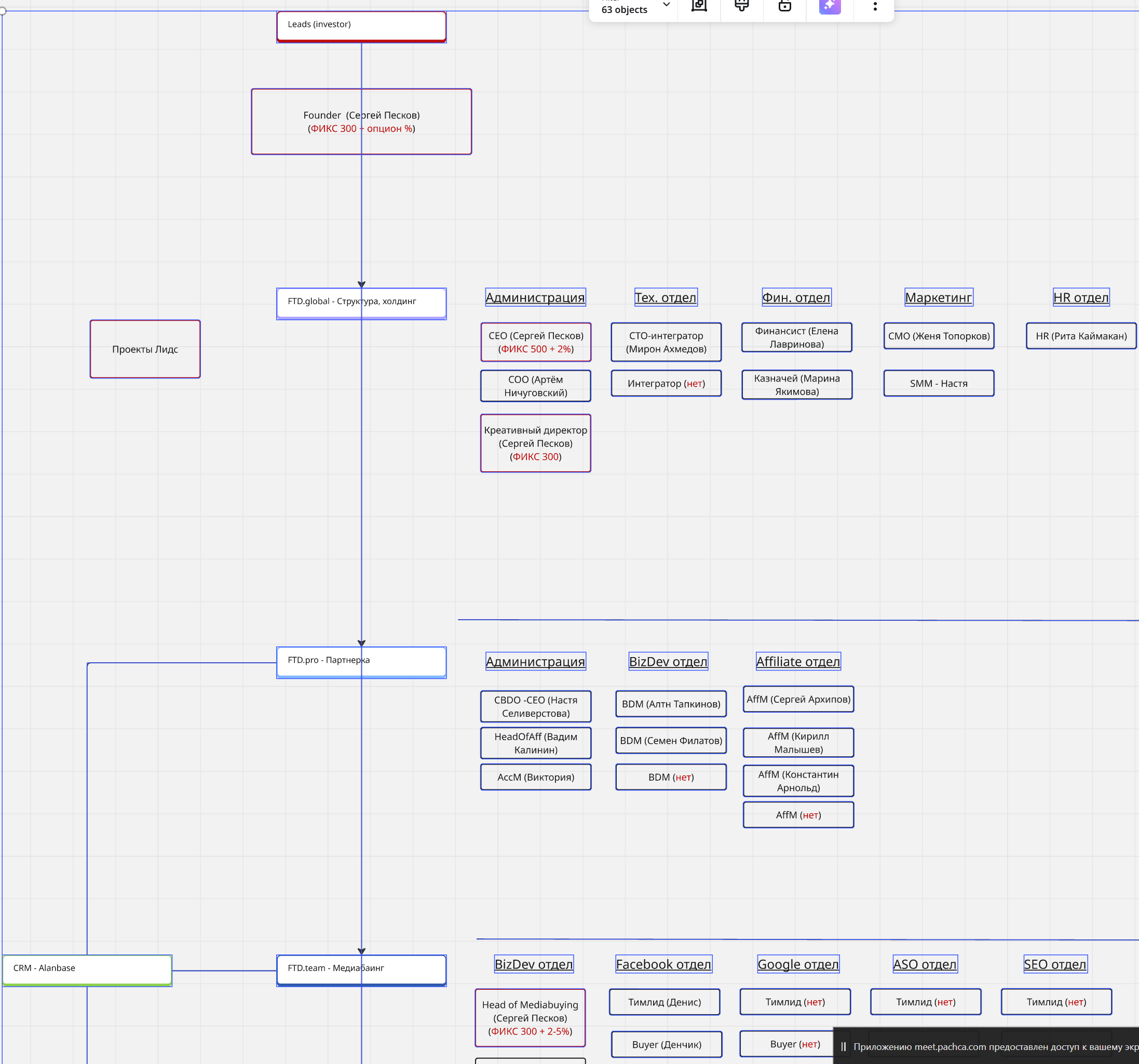Screen dimensions: 1139x1064
Task: Click the paint brush style icon
Action: tap(741, 6)
